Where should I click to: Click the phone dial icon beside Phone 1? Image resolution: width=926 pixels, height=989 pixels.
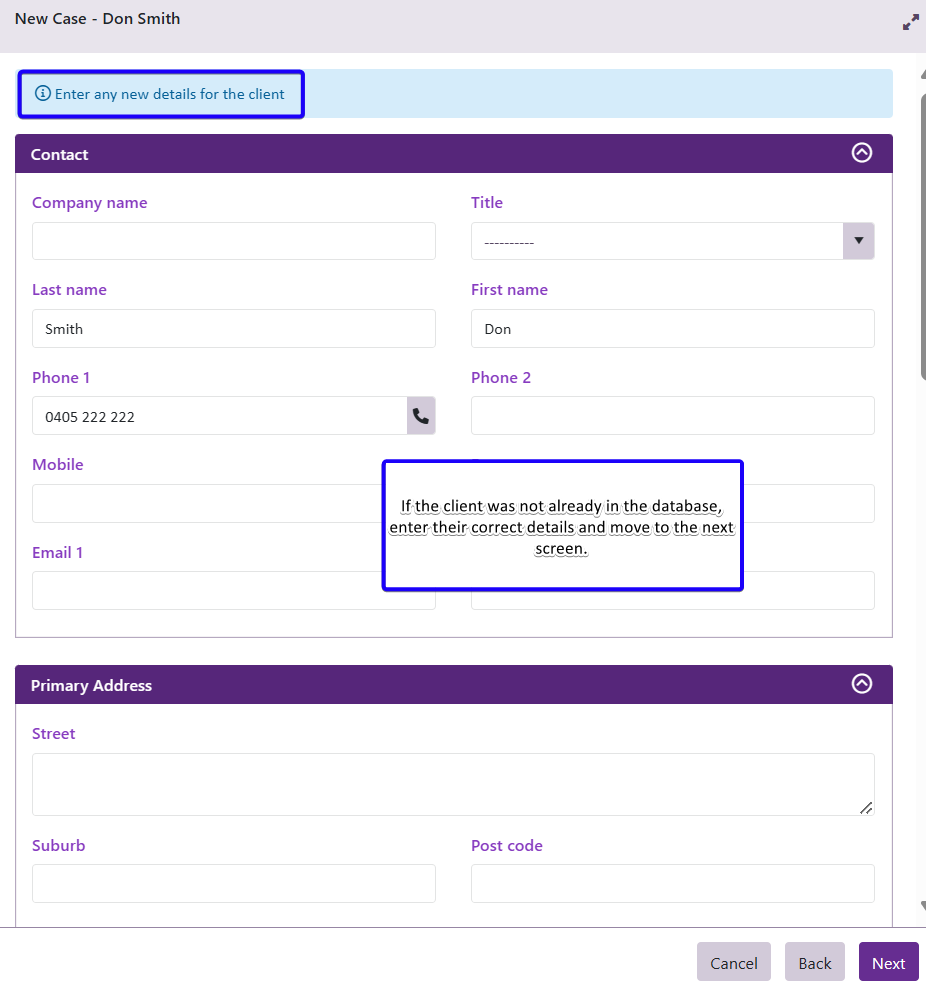pyautogui.click(x=421, y=416)
